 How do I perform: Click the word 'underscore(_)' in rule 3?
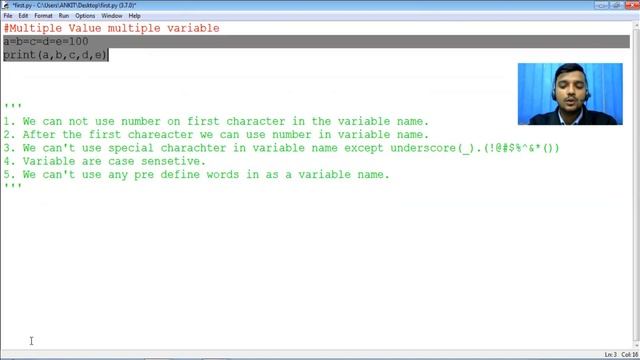tap(433, 148)
